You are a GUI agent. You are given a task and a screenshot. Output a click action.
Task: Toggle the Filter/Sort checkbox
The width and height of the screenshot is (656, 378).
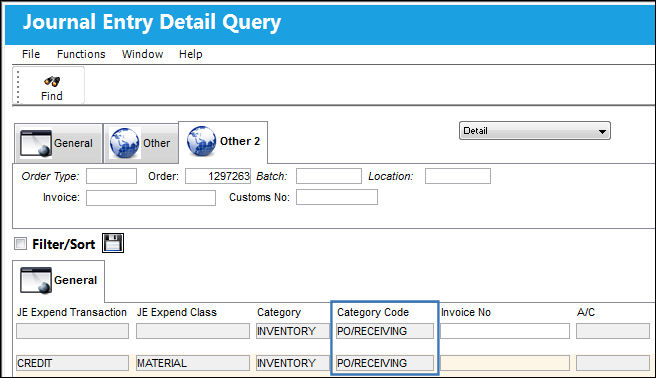click(20, 243)
